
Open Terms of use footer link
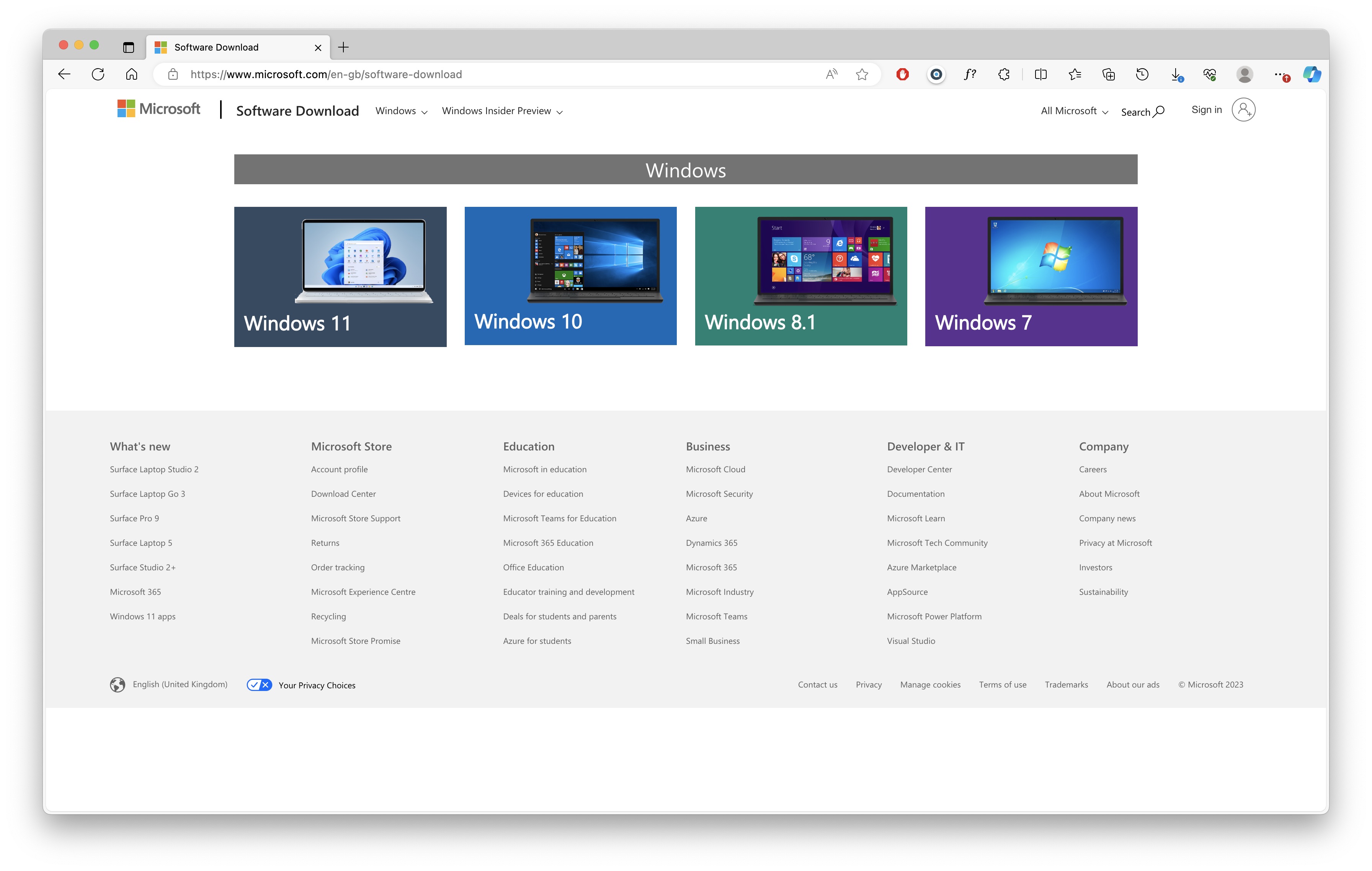pyautogui.click(x=1002, y=684)
